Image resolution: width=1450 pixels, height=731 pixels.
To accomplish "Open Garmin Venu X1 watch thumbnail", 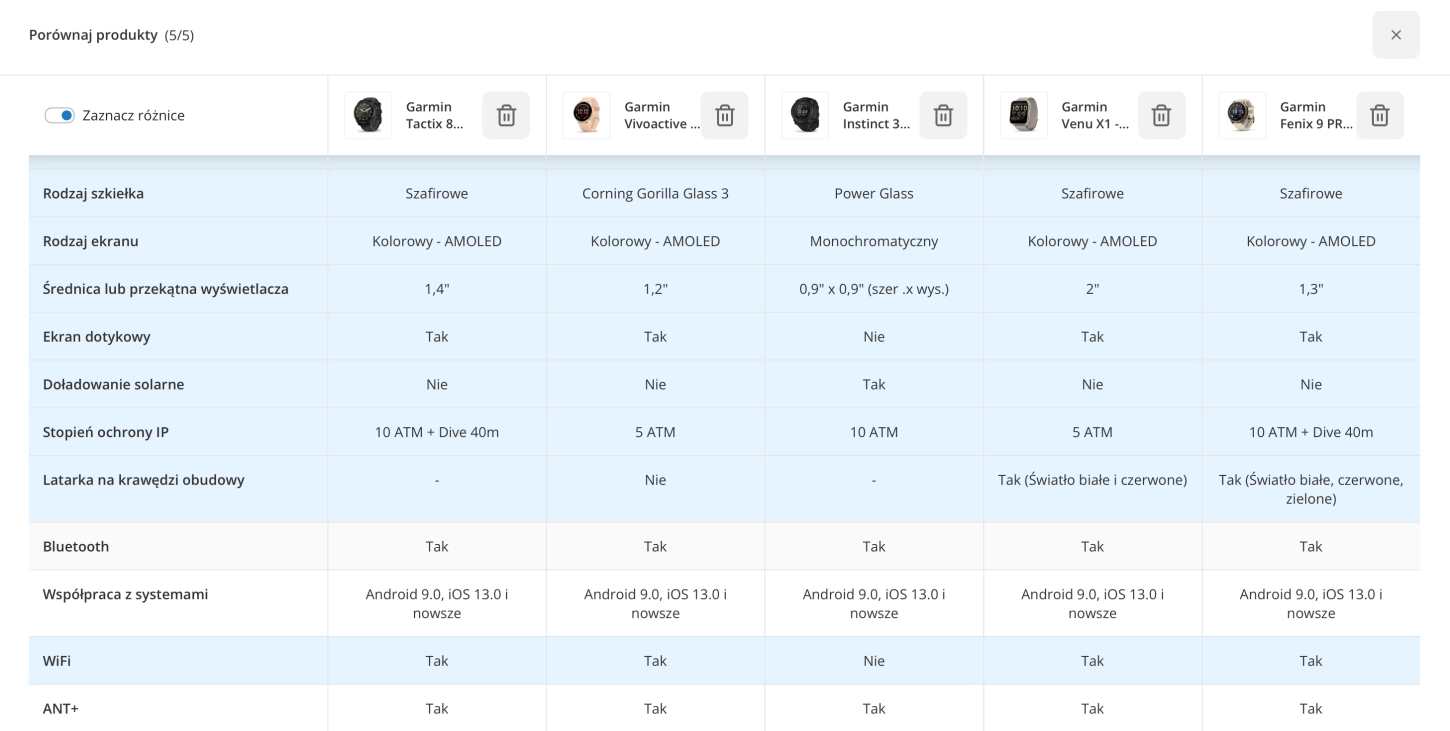I will pos(1023,115).
